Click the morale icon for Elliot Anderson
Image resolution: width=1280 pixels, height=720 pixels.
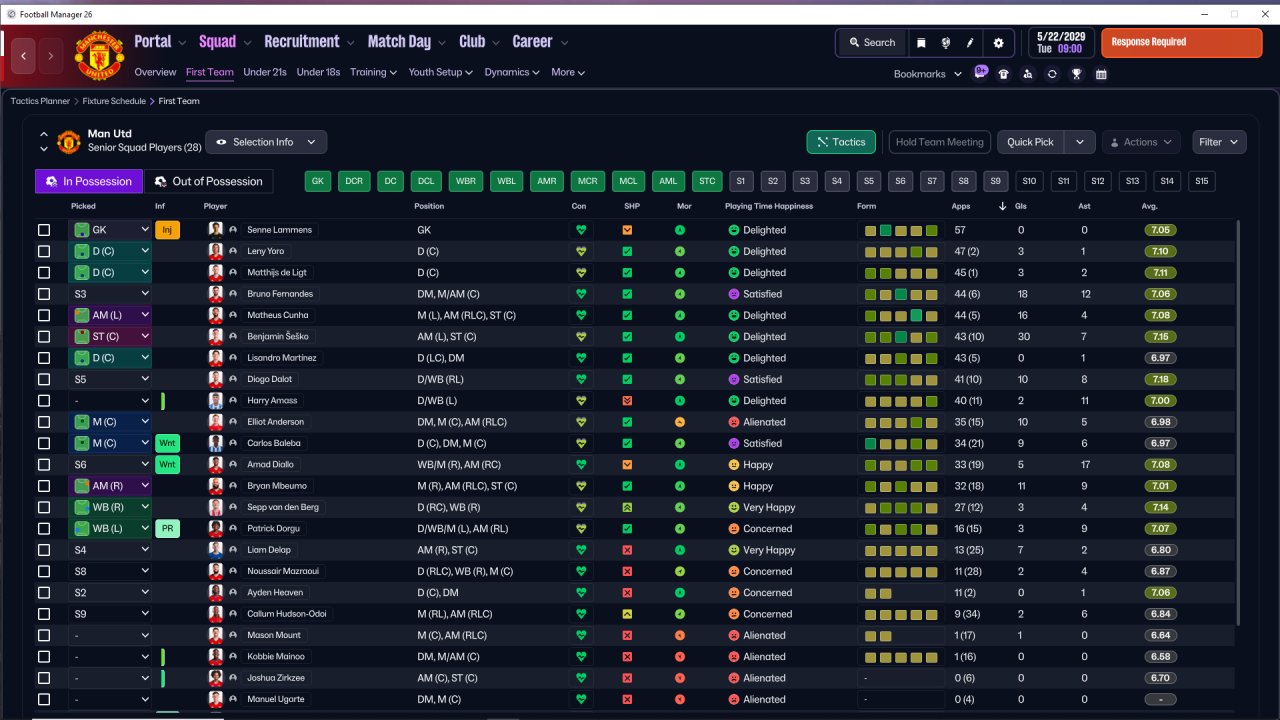[x=680, y=422]
